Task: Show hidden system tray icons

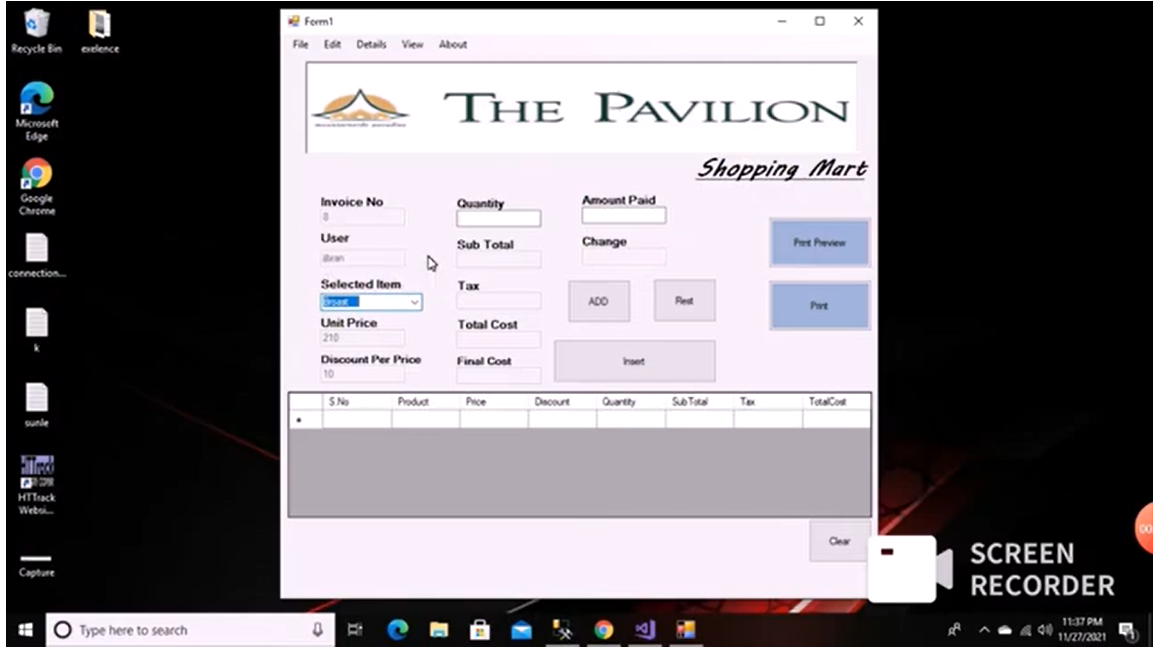Action: click(984, 630)
